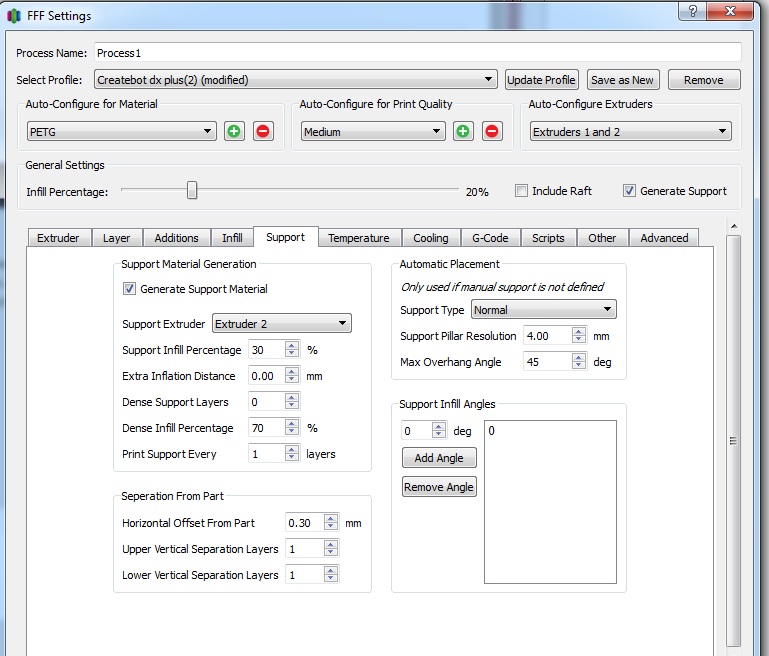The height and width of the screenshot is (656, 769).
Task: Uncheck Generate Support Material checkbox
Action: [129, 288]
